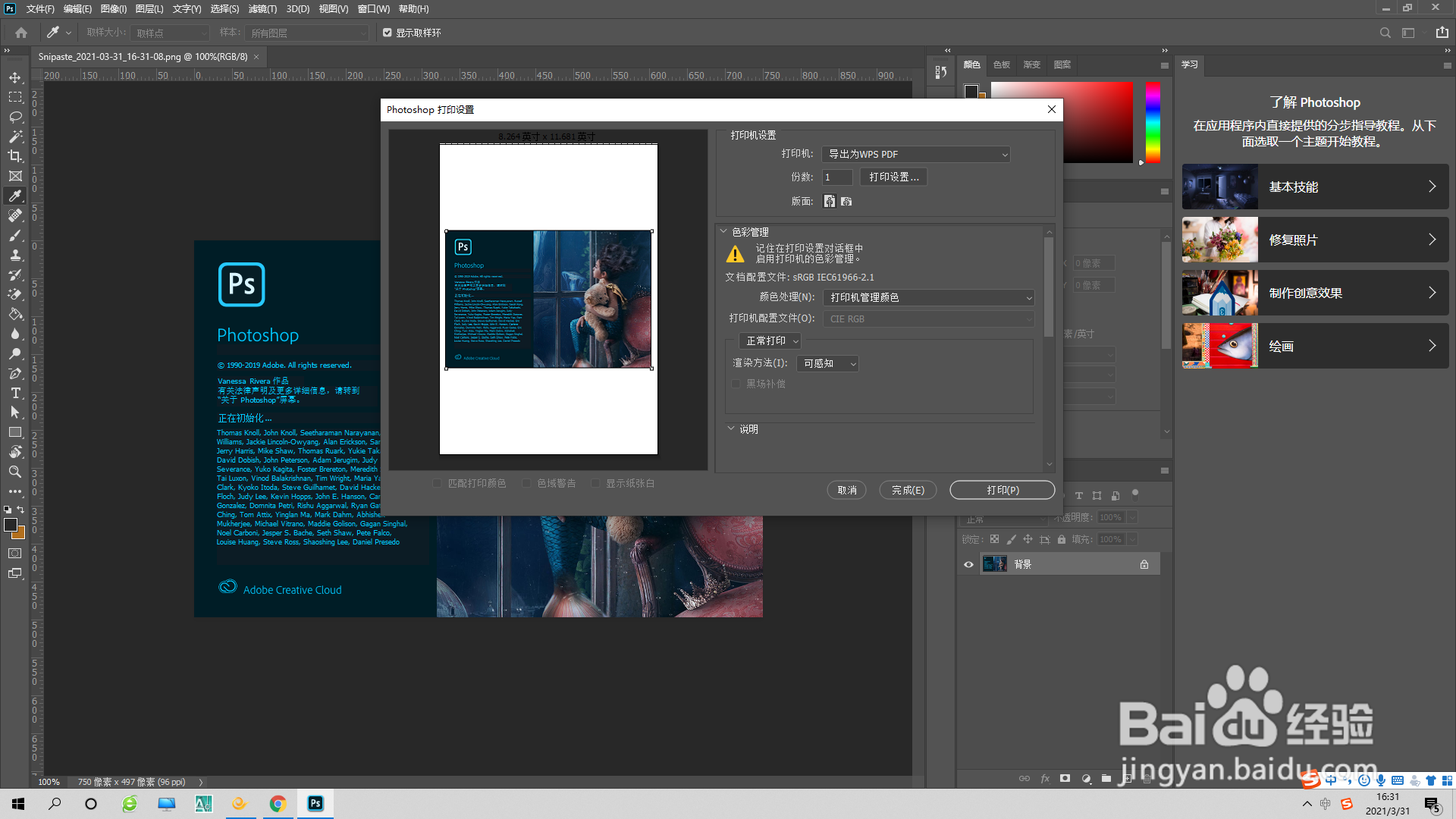Select portrait page orientation icon
The image size is (1456, 819).
click(x=830, y=201)
